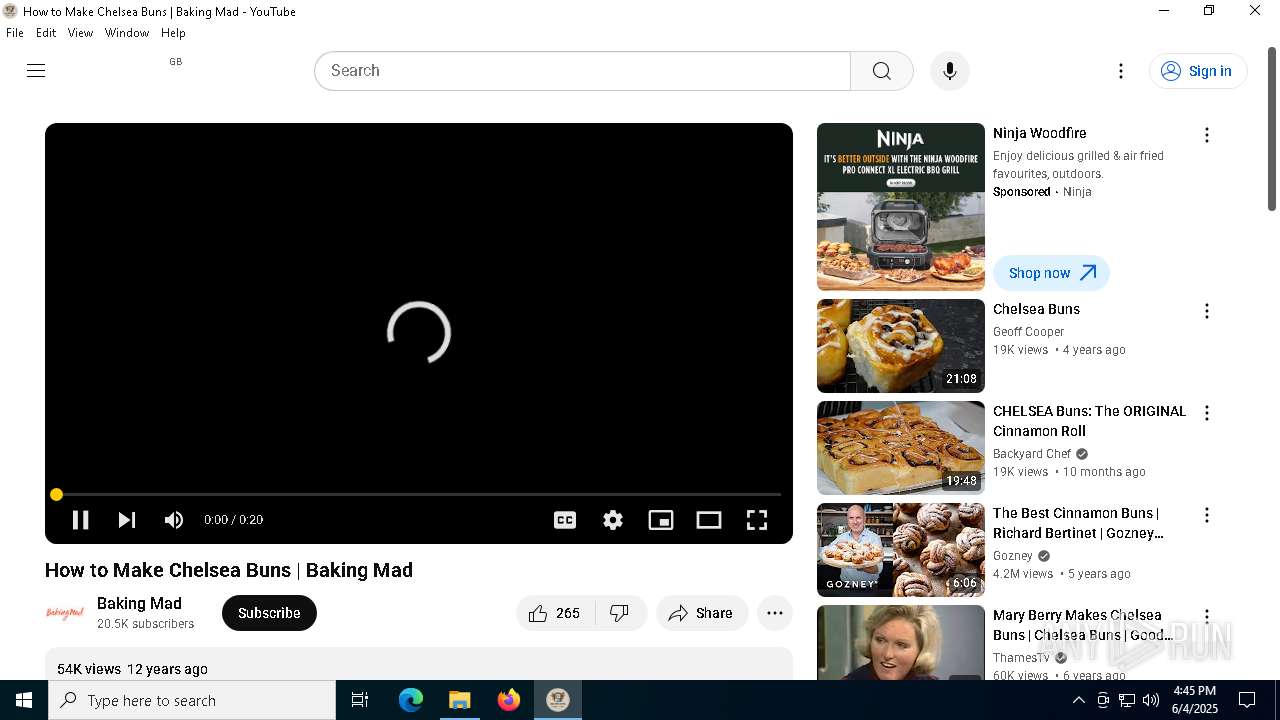Open the Window menu
The width and height of the screenshot is (1280, 720).
pyautogui.click(x=127, y=33)
